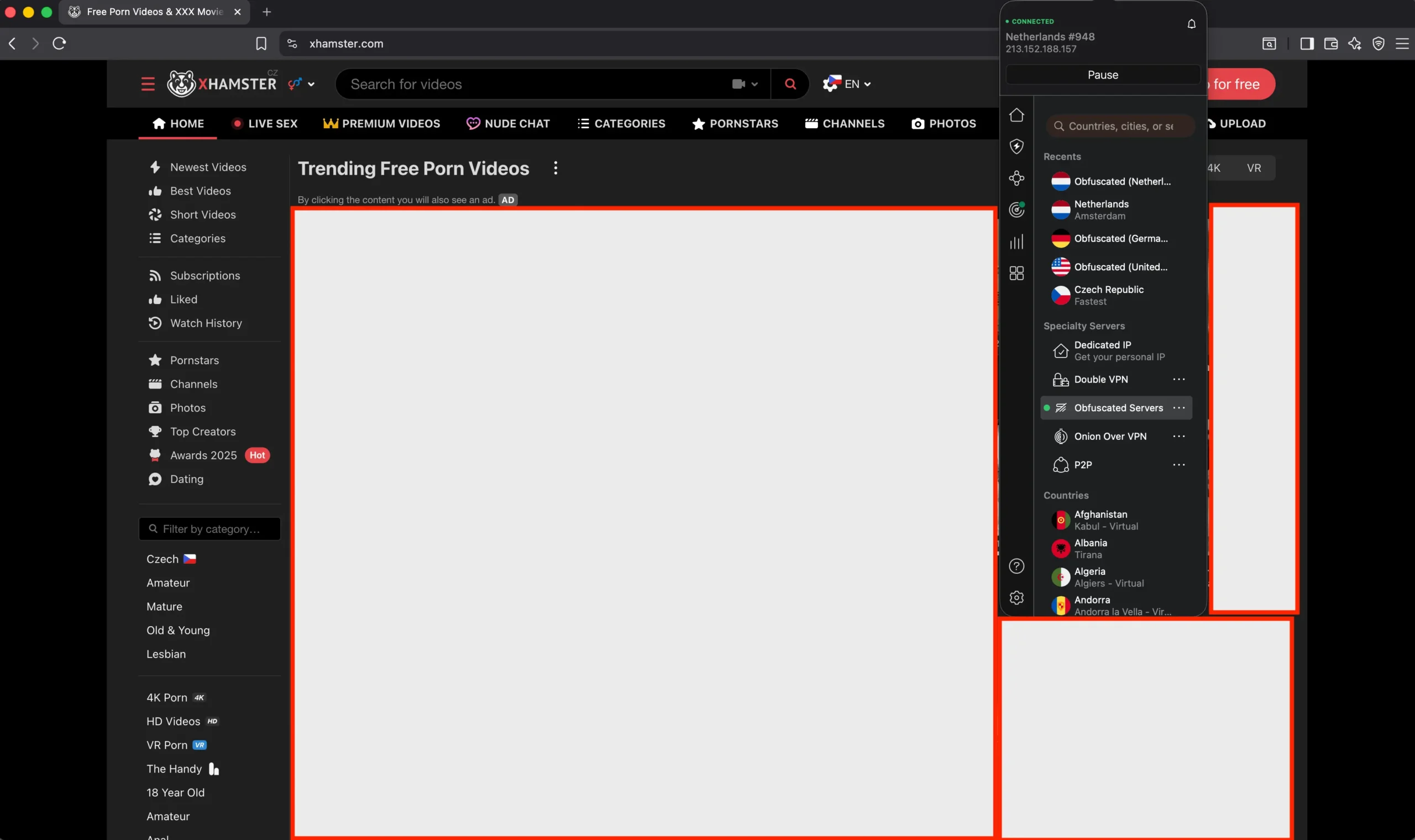Screen dimensions: 1415x840
Task: Open the language selector dropdown
Action: (847, 84)
